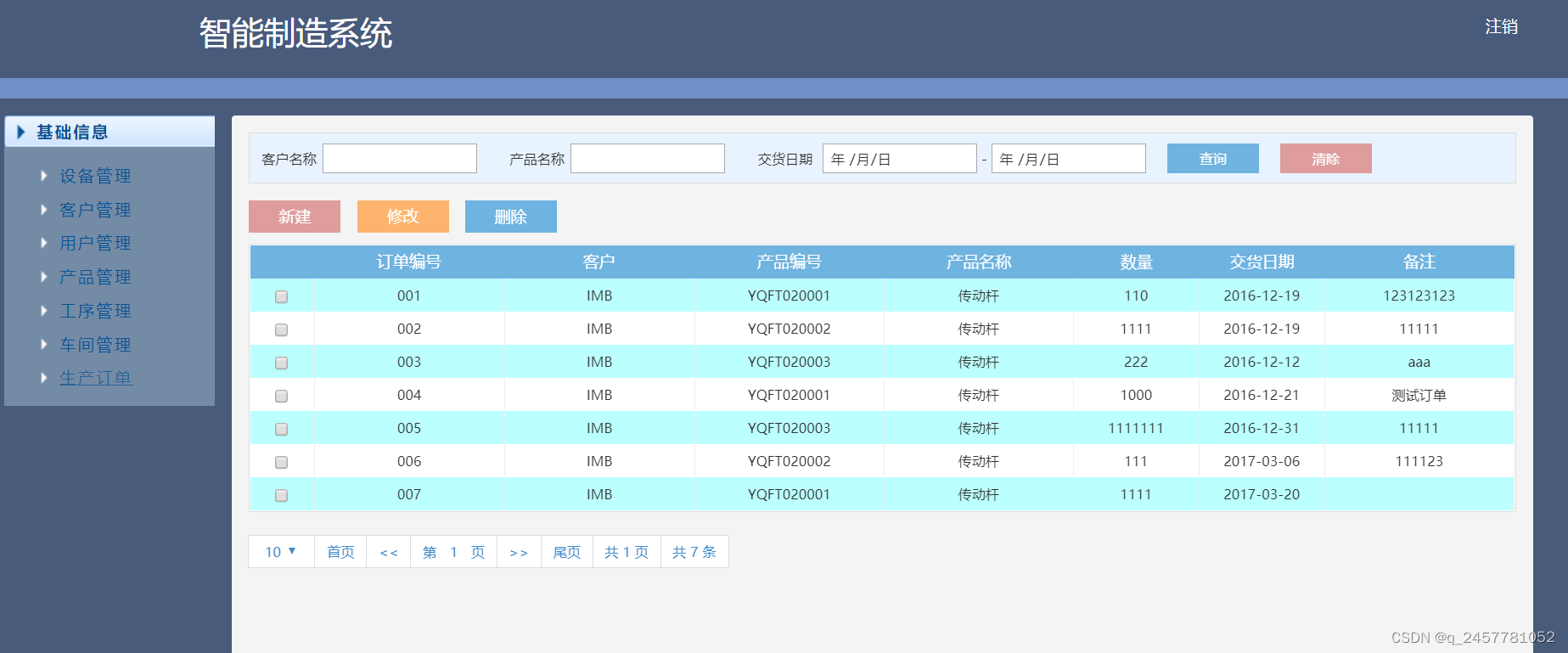Focus the 产品名称 search field
Image resolution: width=1568 pixels, height=653 pixels.
point(648,159)
